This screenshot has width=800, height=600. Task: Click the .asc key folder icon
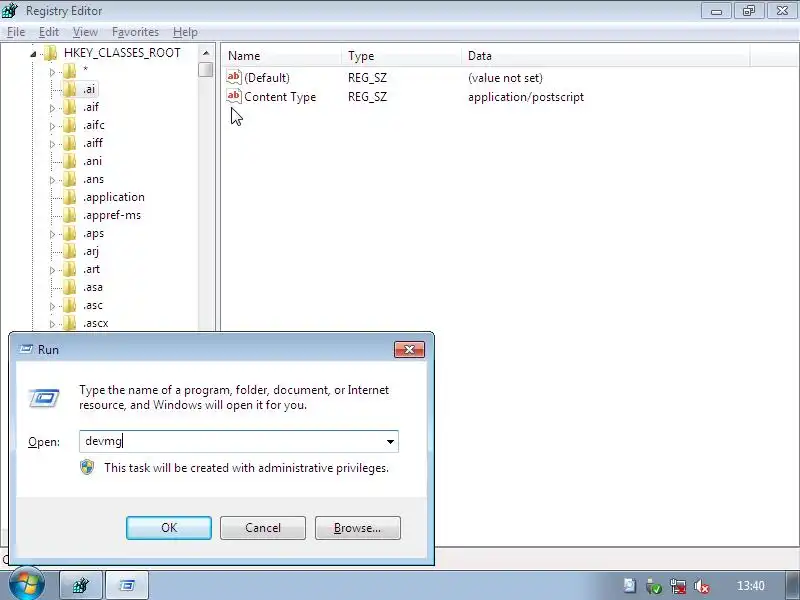pyautogui.click(x=69, y=305)
